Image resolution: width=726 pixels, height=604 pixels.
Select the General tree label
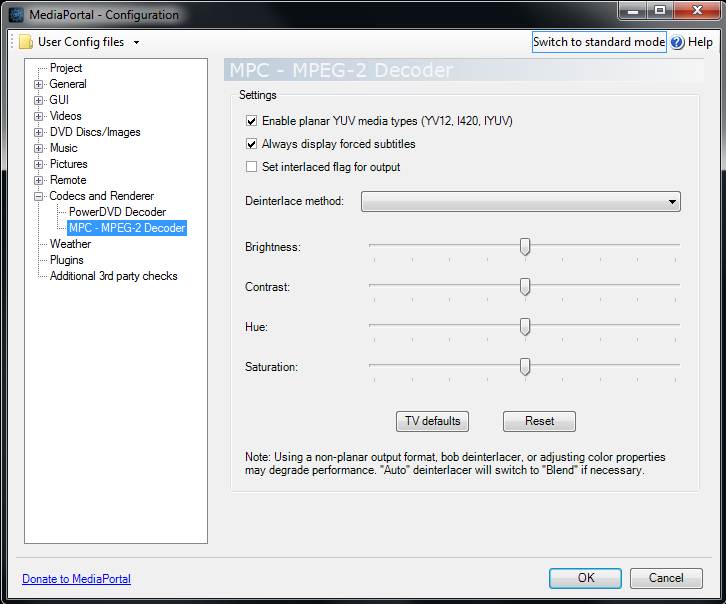click(x=68, y=84)
